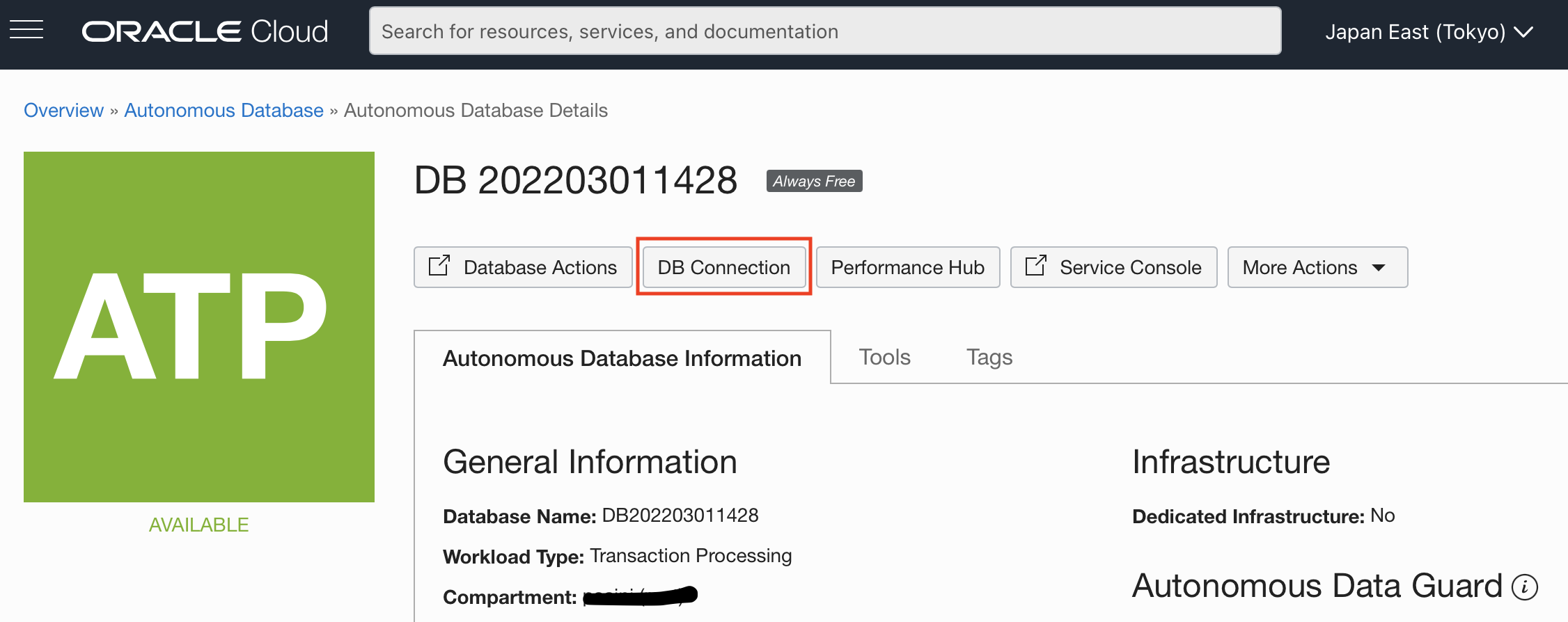Image resolution: width=1568 pixels, height=622 pixels.
Task: Click the Database Name value DB202203011428
Action: click(x=680, y=516)
